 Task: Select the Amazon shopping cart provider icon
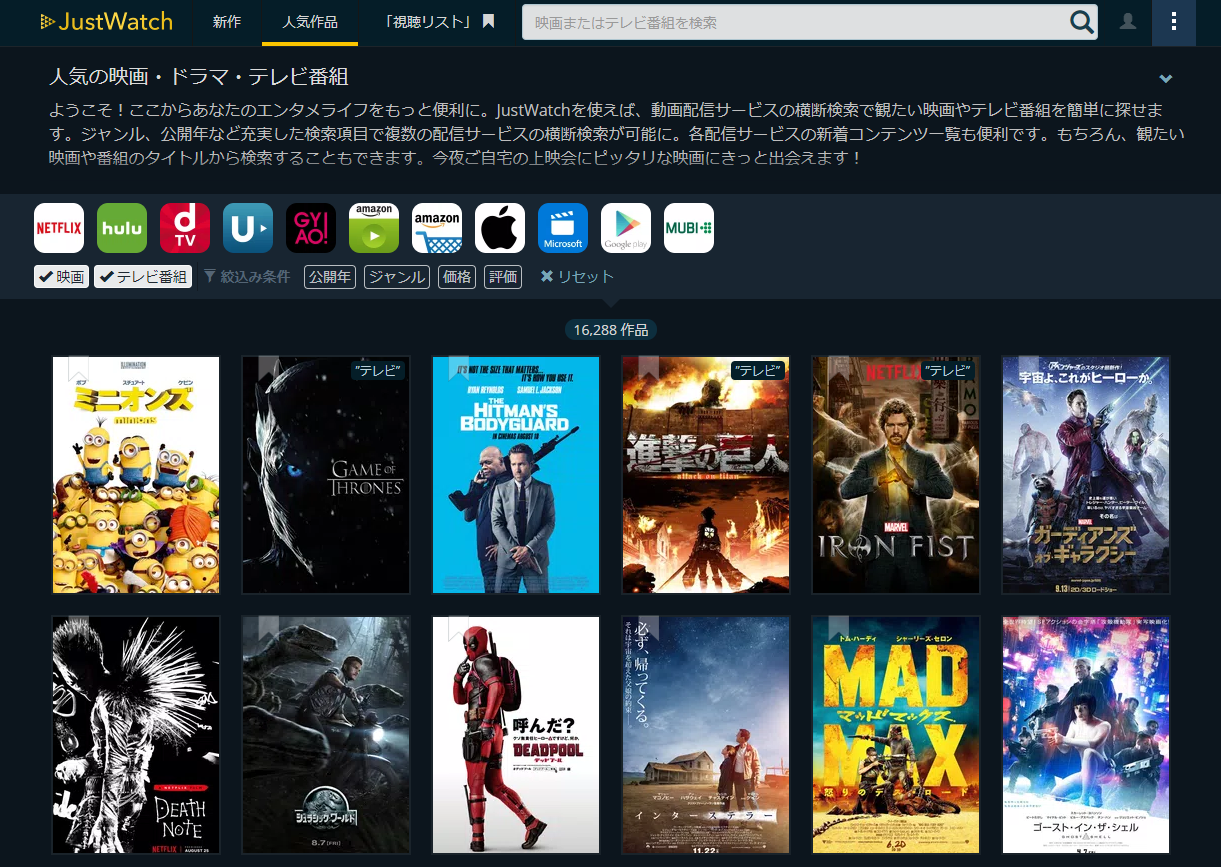[x=437, y=228]
